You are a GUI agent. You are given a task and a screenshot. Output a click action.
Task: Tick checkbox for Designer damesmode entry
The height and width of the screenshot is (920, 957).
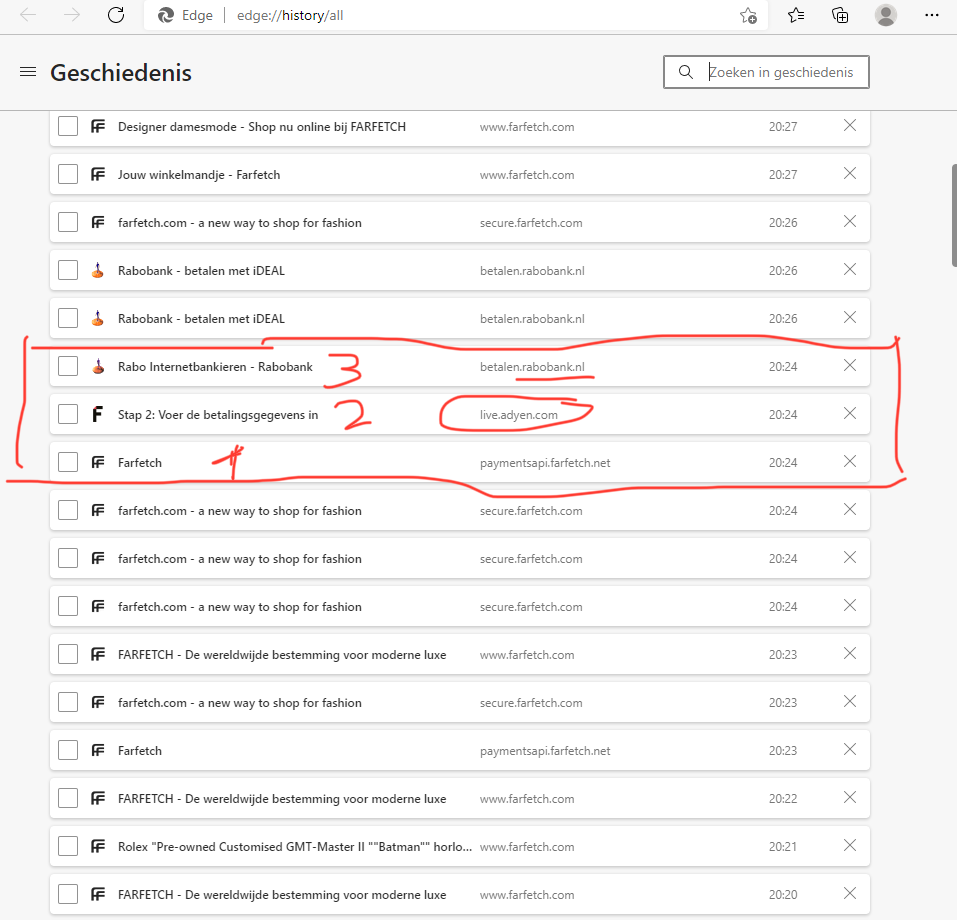tap(68, 126)
